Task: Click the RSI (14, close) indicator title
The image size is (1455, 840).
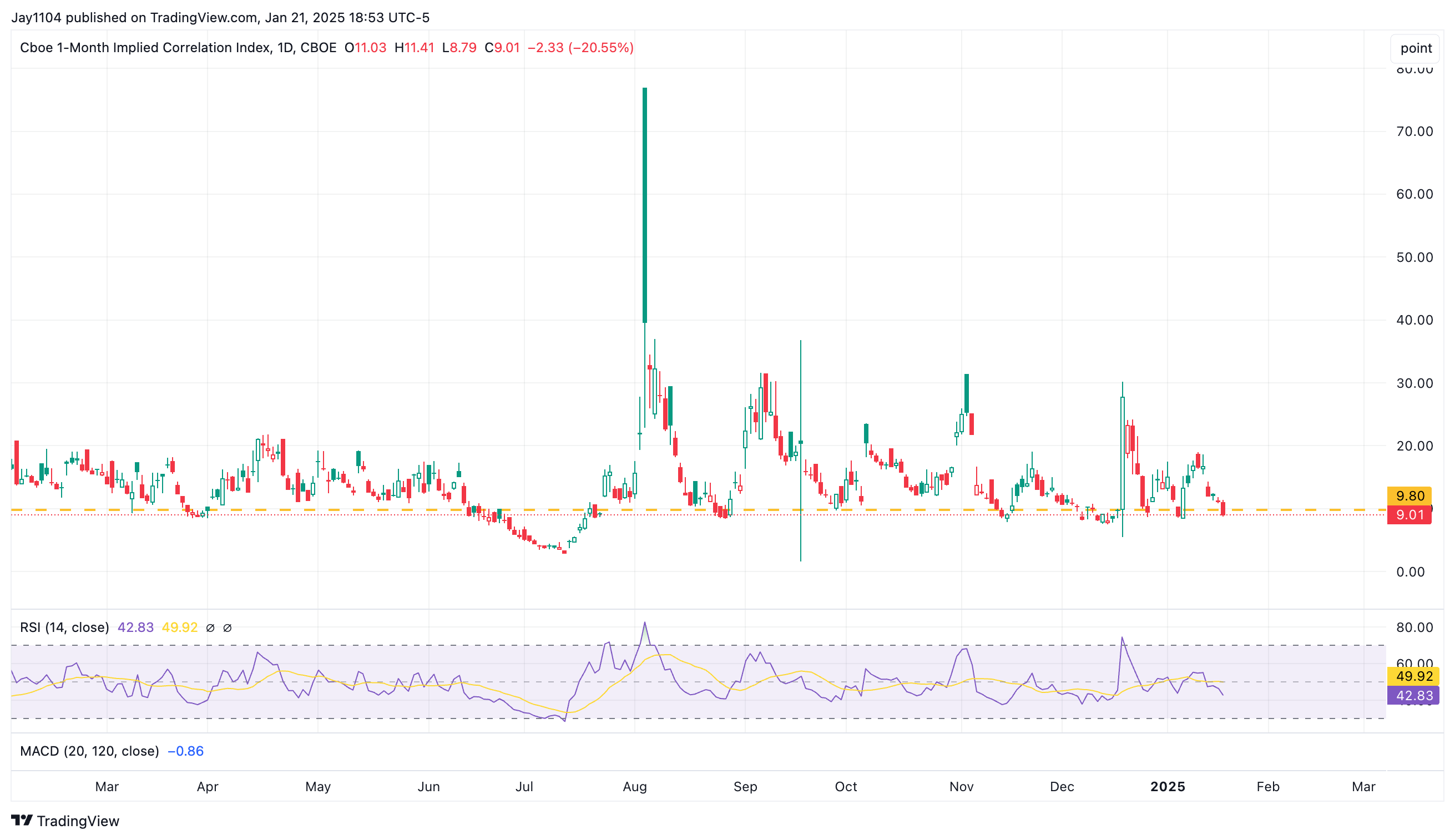Action: coord(64,627)
